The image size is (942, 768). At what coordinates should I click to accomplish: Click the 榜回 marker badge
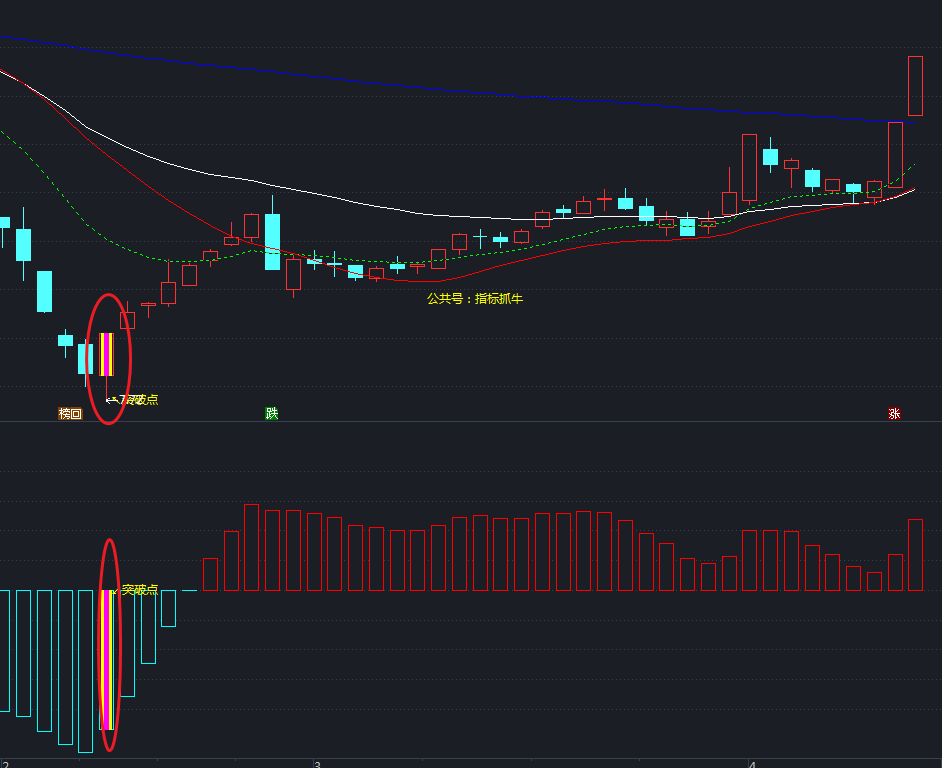(69, 413)
